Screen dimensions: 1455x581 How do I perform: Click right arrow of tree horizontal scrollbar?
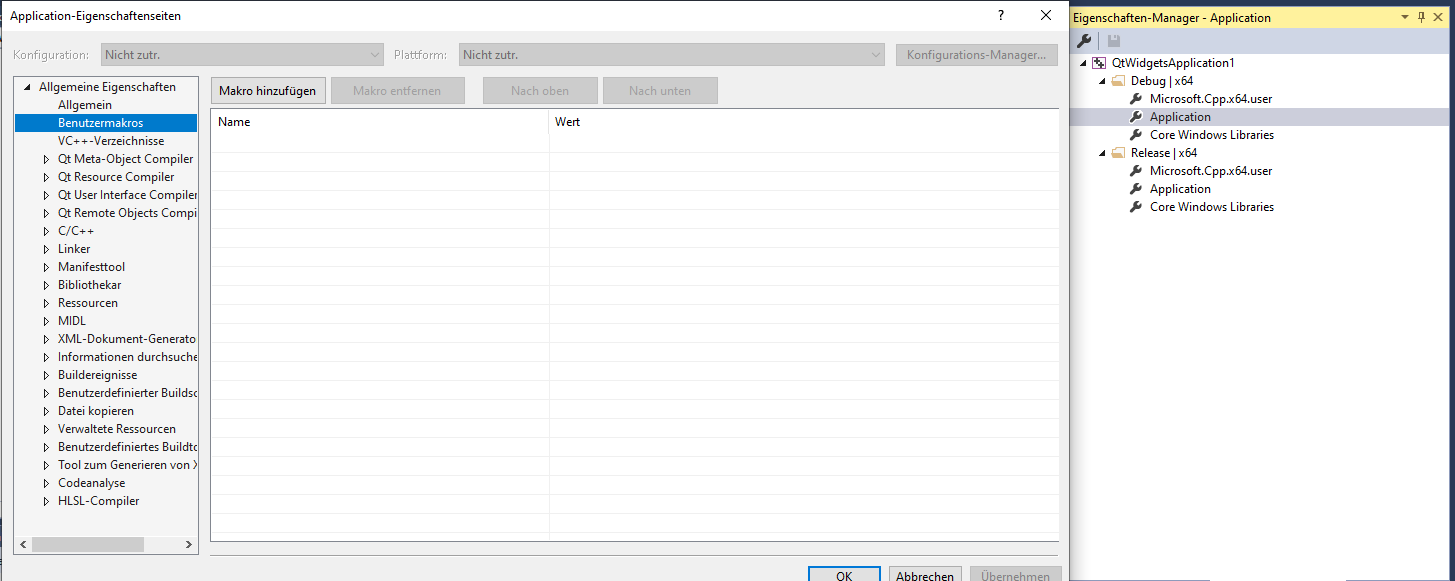tap(189, 545)
